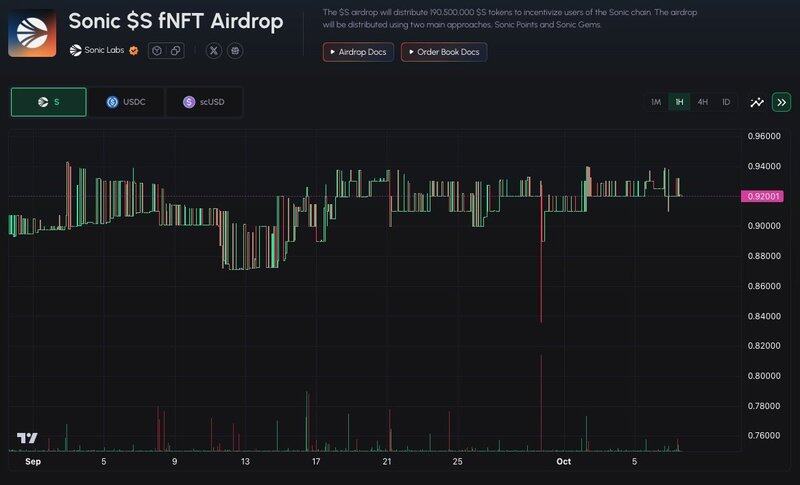Select the 1M timeframe
Screen dimensions: 800x485
[656, 102]
